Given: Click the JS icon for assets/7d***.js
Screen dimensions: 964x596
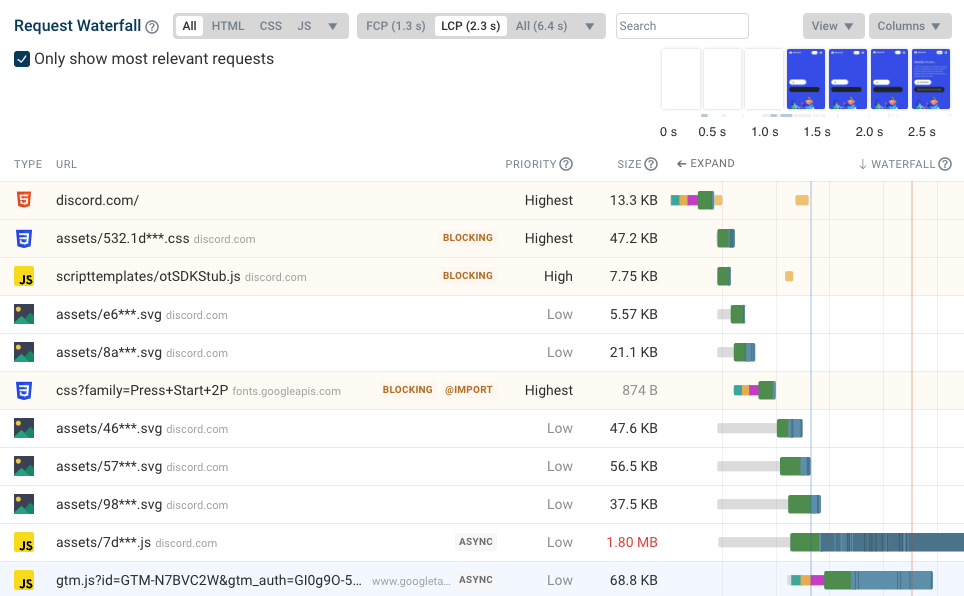Looking at the screenshot, I should coord(24,542).
